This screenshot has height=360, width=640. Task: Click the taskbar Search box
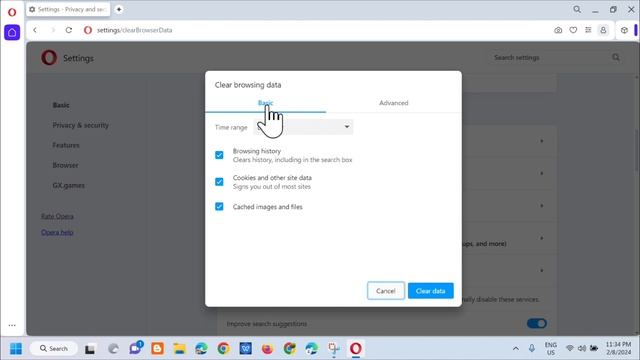53,349
